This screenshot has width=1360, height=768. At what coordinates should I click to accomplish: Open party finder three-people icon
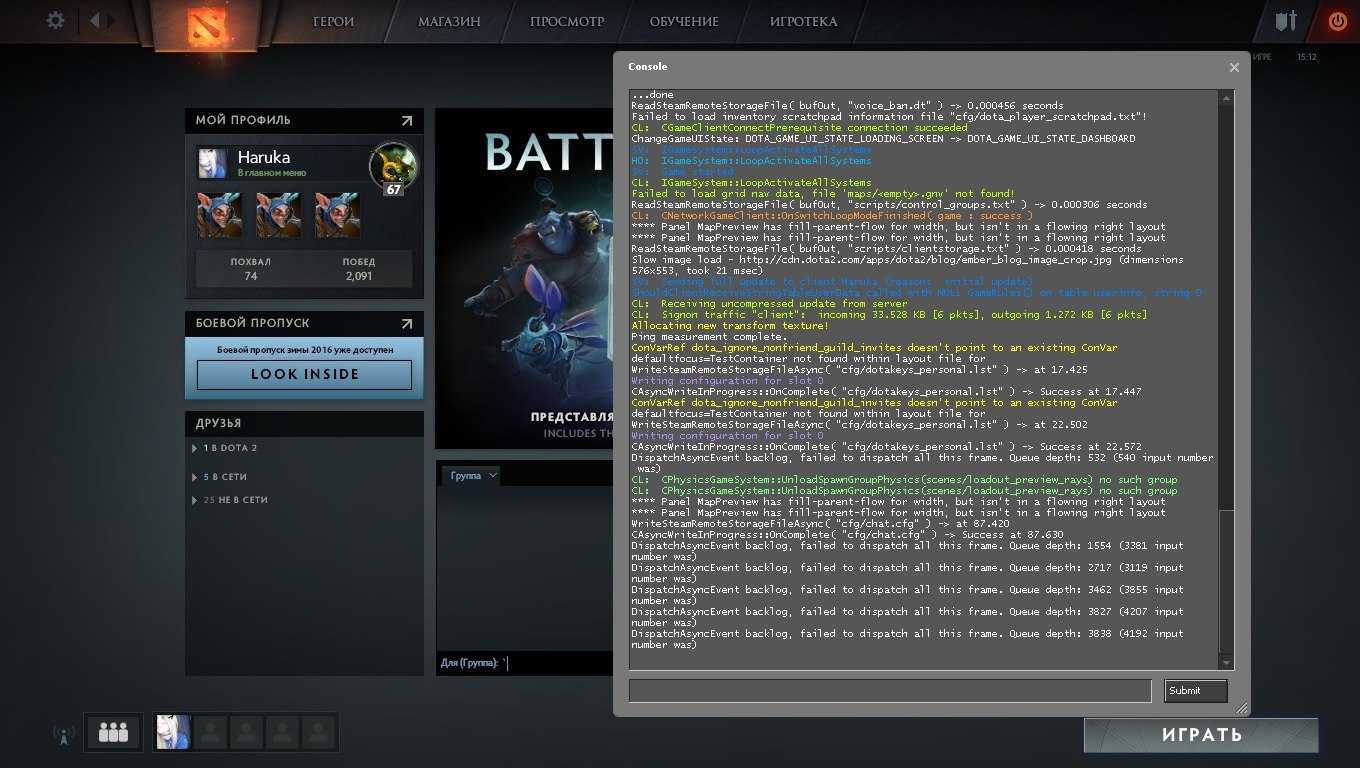tap(113, 733)
